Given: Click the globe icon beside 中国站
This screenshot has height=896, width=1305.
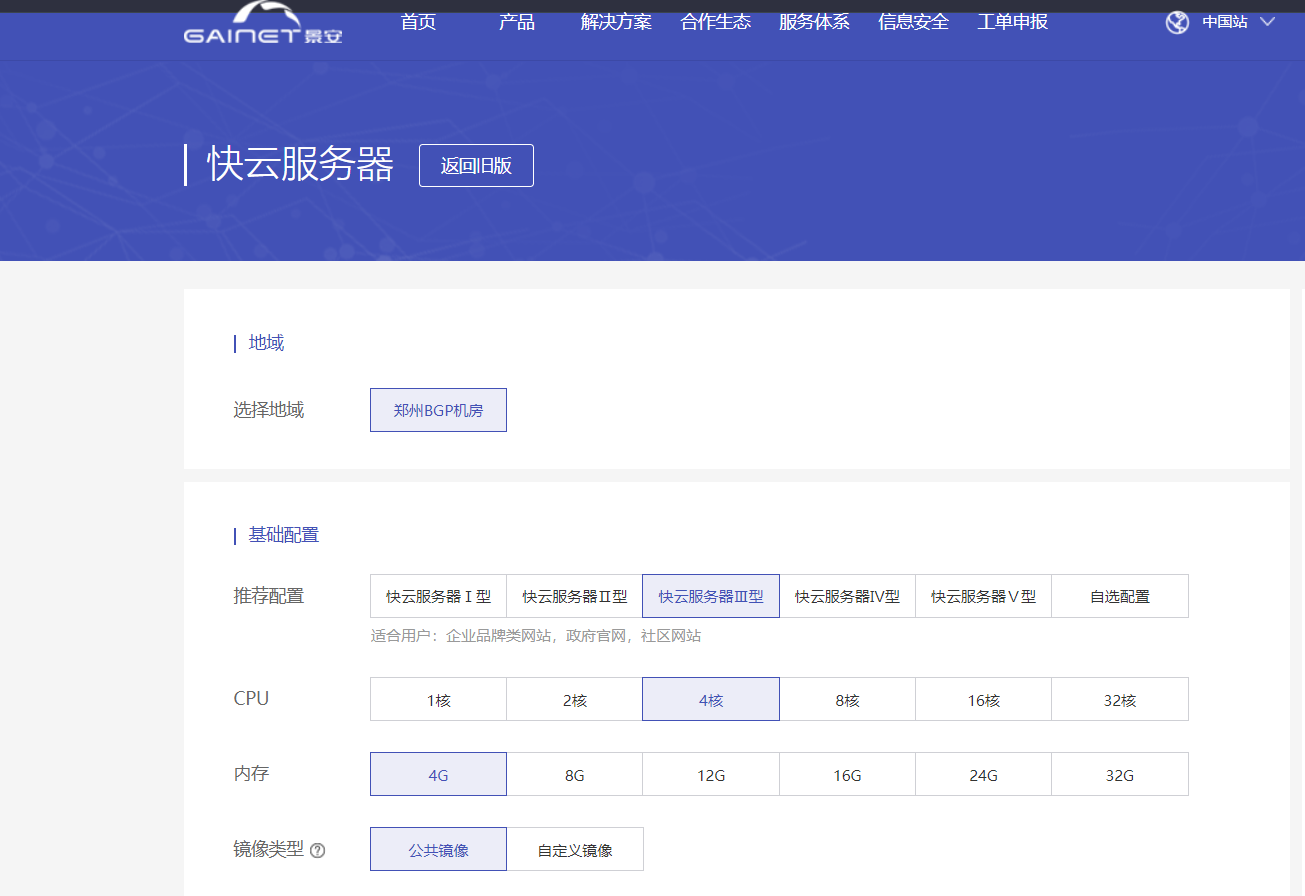Looking at the screenshot, I should click(x=1177, y=22).
